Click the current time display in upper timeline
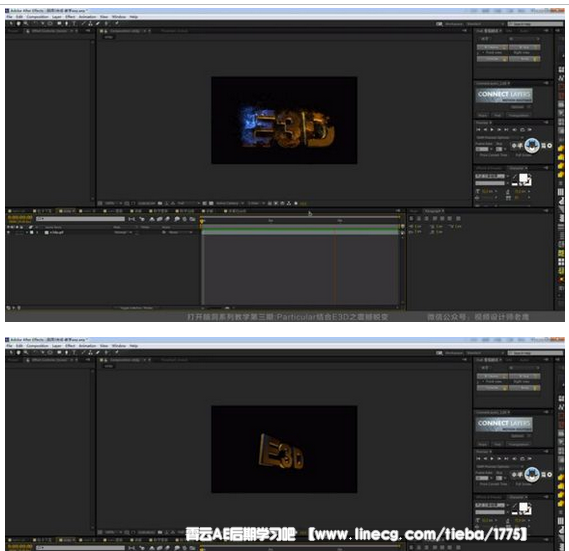 pyautogui.click(x=20, y=218)
